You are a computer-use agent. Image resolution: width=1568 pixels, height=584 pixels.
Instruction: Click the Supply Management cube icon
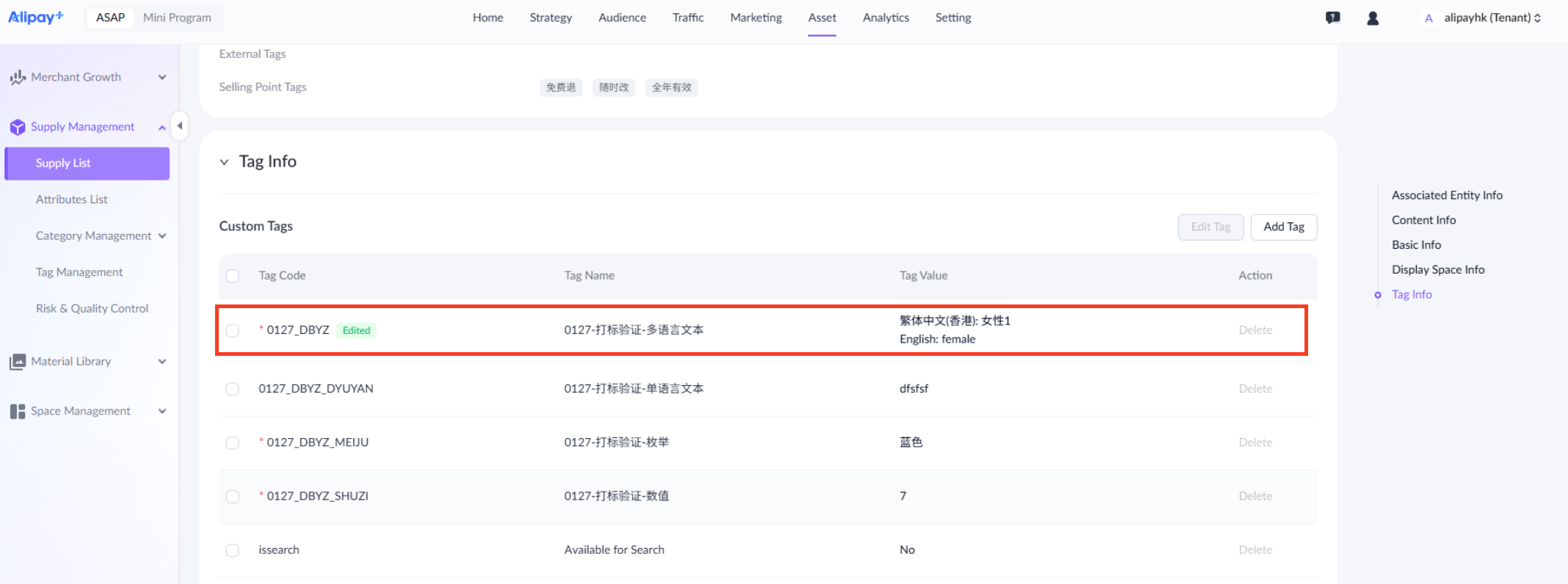tap(18, 128)
